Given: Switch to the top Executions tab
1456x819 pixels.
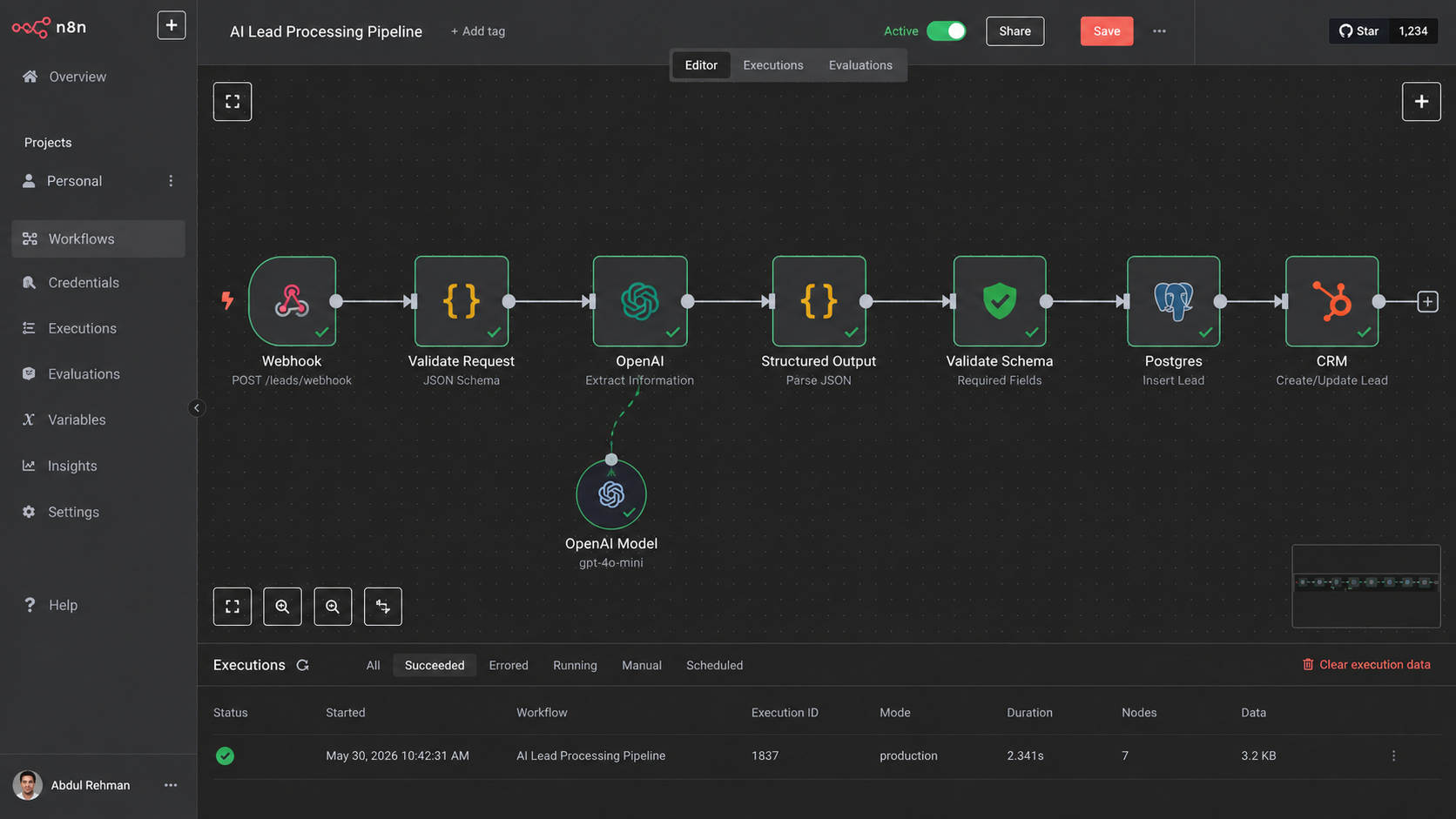Looking at the screenshot, I should [773, 65].
